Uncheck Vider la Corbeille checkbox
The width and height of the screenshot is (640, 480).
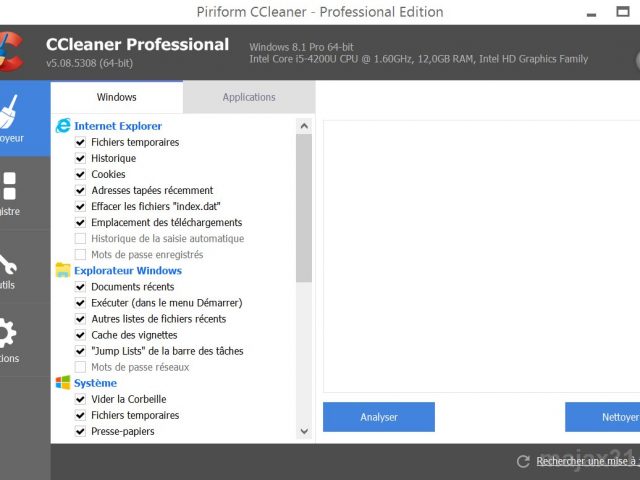point(80,399)
